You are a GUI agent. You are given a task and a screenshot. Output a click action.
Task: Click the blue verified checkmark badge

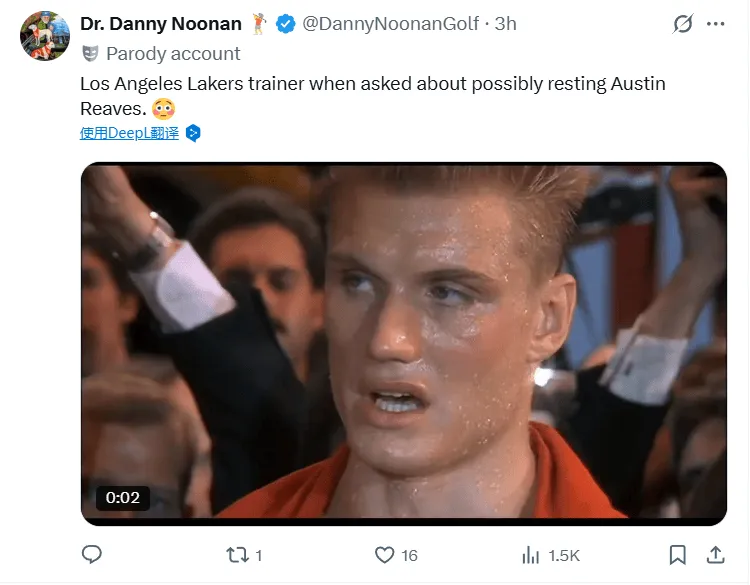(285, 24)
